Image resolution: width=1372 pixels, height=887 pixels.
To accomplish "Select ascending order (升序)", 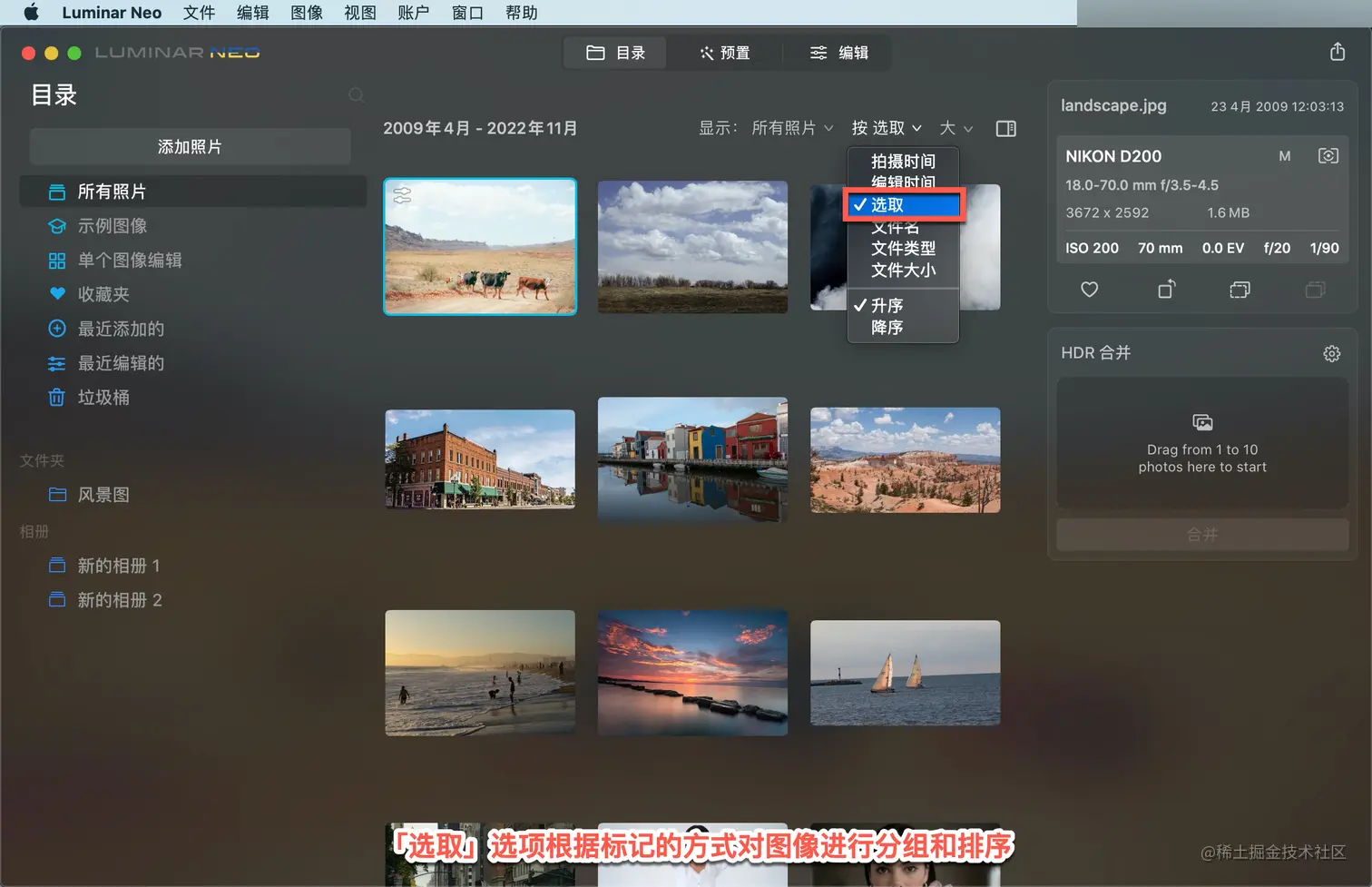I will tap(903, 305).
